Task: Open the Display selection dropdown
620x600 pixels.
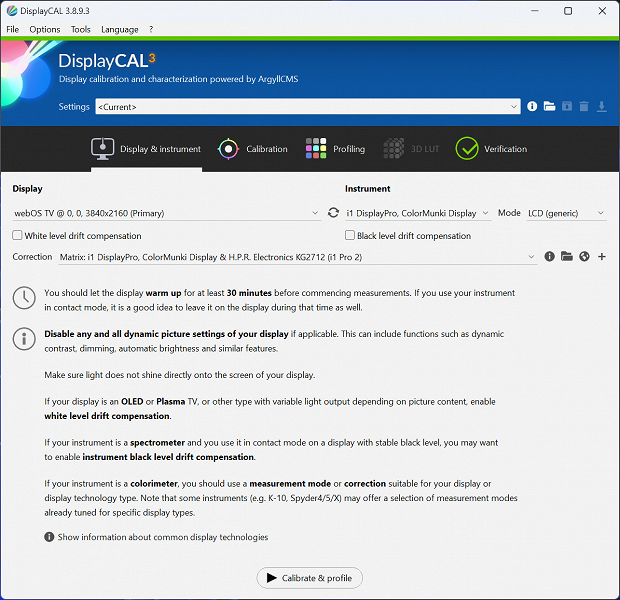Action: coord(166,213)
